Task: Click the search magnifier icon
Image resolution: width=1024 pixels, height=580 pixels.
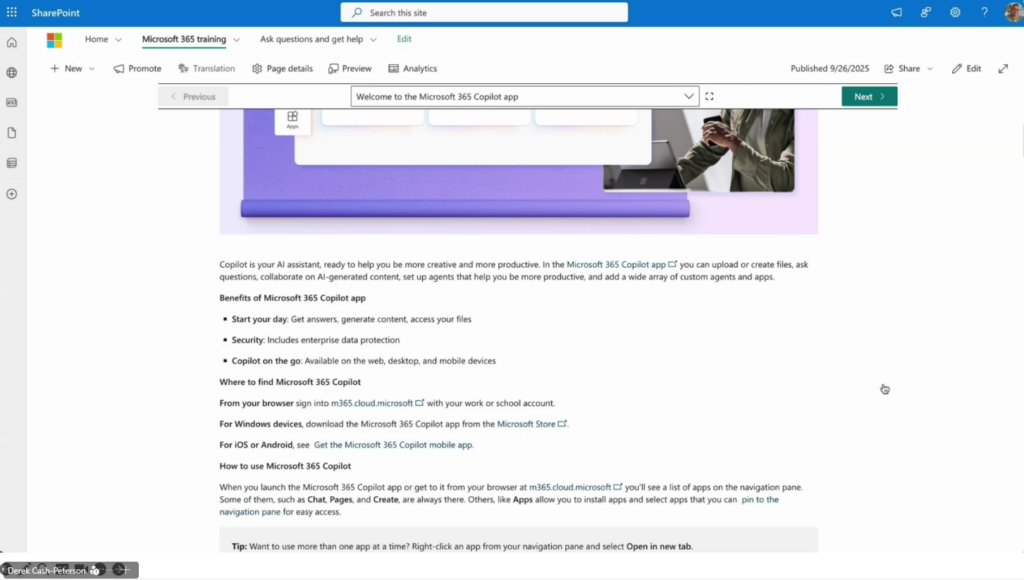Action: (357, 12)
